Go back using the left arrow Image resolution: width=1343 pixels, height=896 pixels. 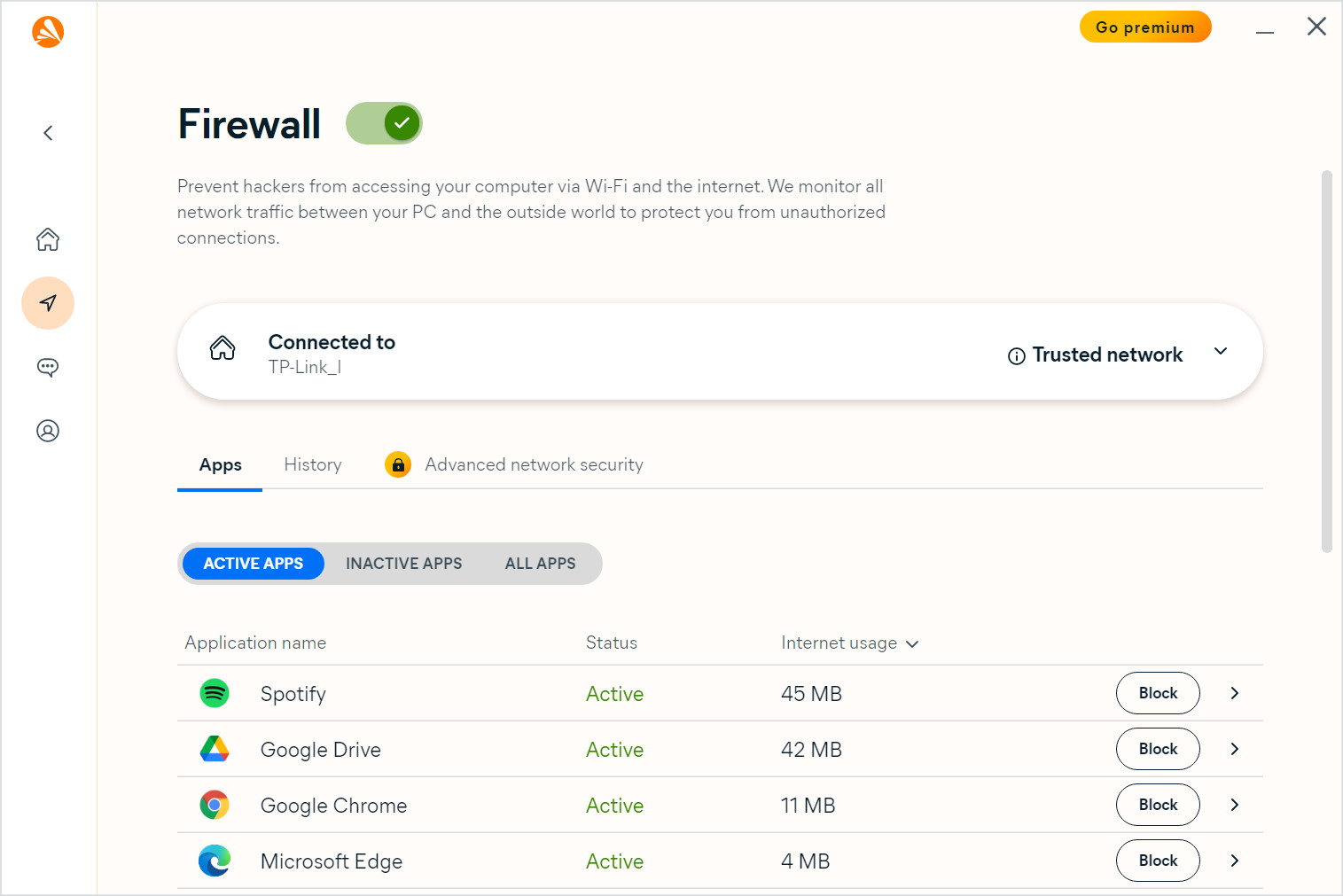[48, 133]
